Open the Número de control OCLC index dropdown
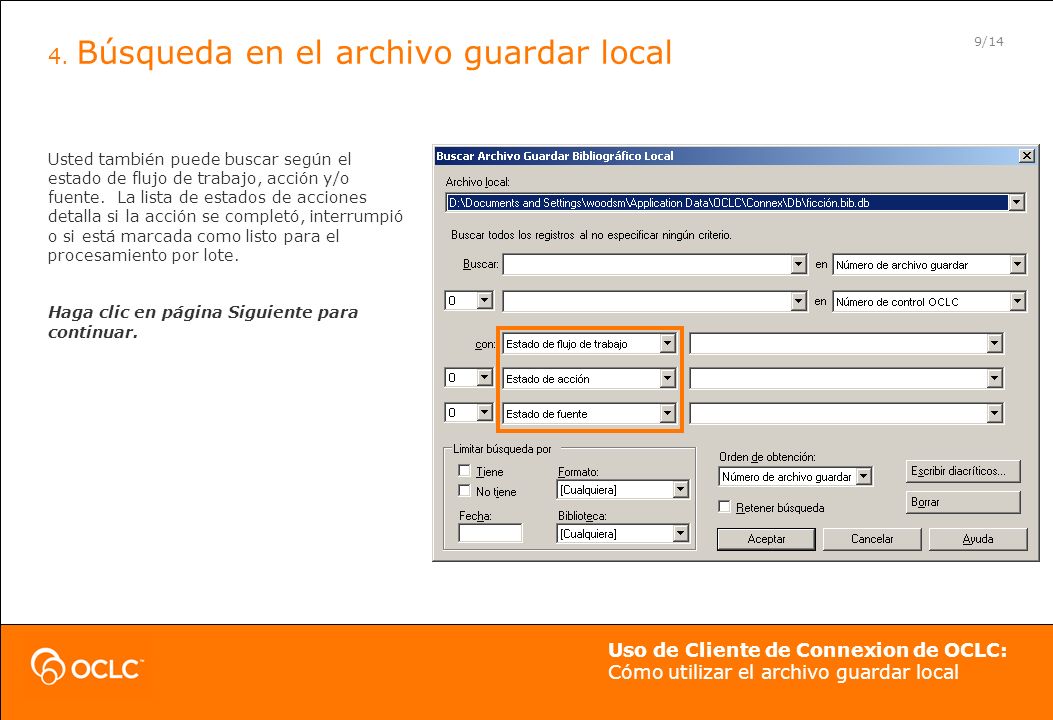Screen dimensions: 1053x720 1017,302
